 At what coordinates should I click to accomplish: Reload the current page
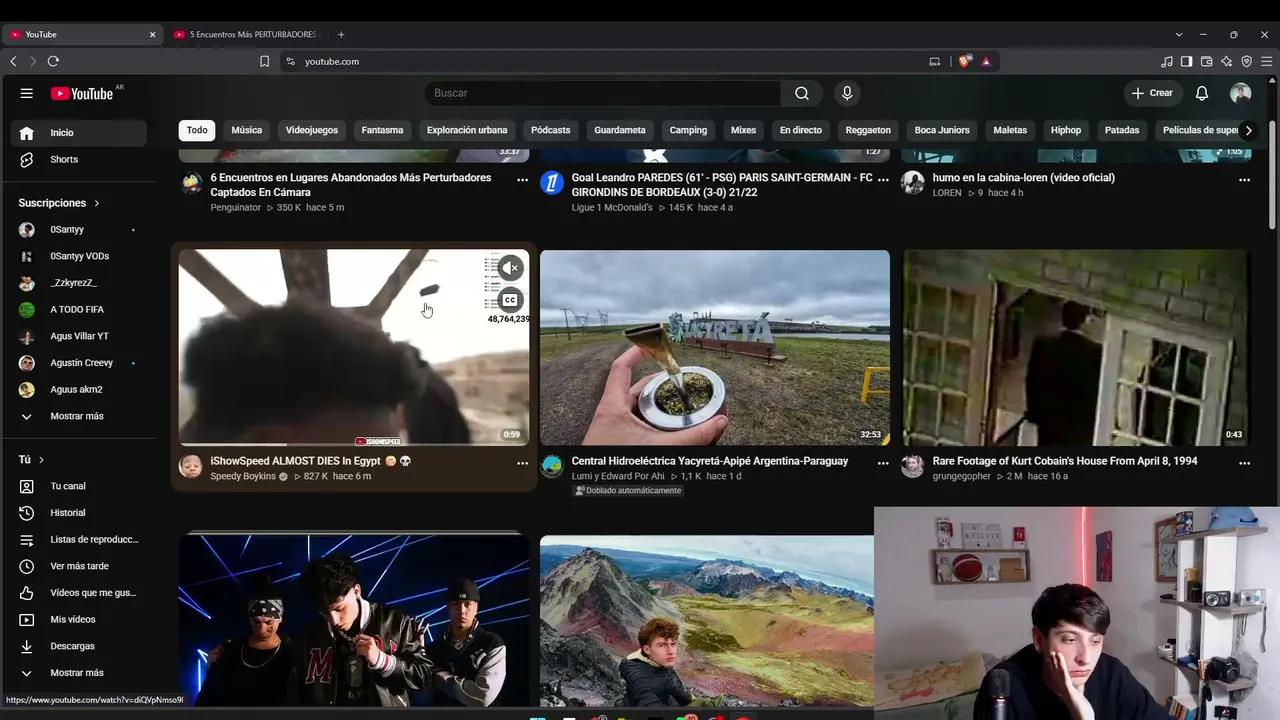point(53,61)
